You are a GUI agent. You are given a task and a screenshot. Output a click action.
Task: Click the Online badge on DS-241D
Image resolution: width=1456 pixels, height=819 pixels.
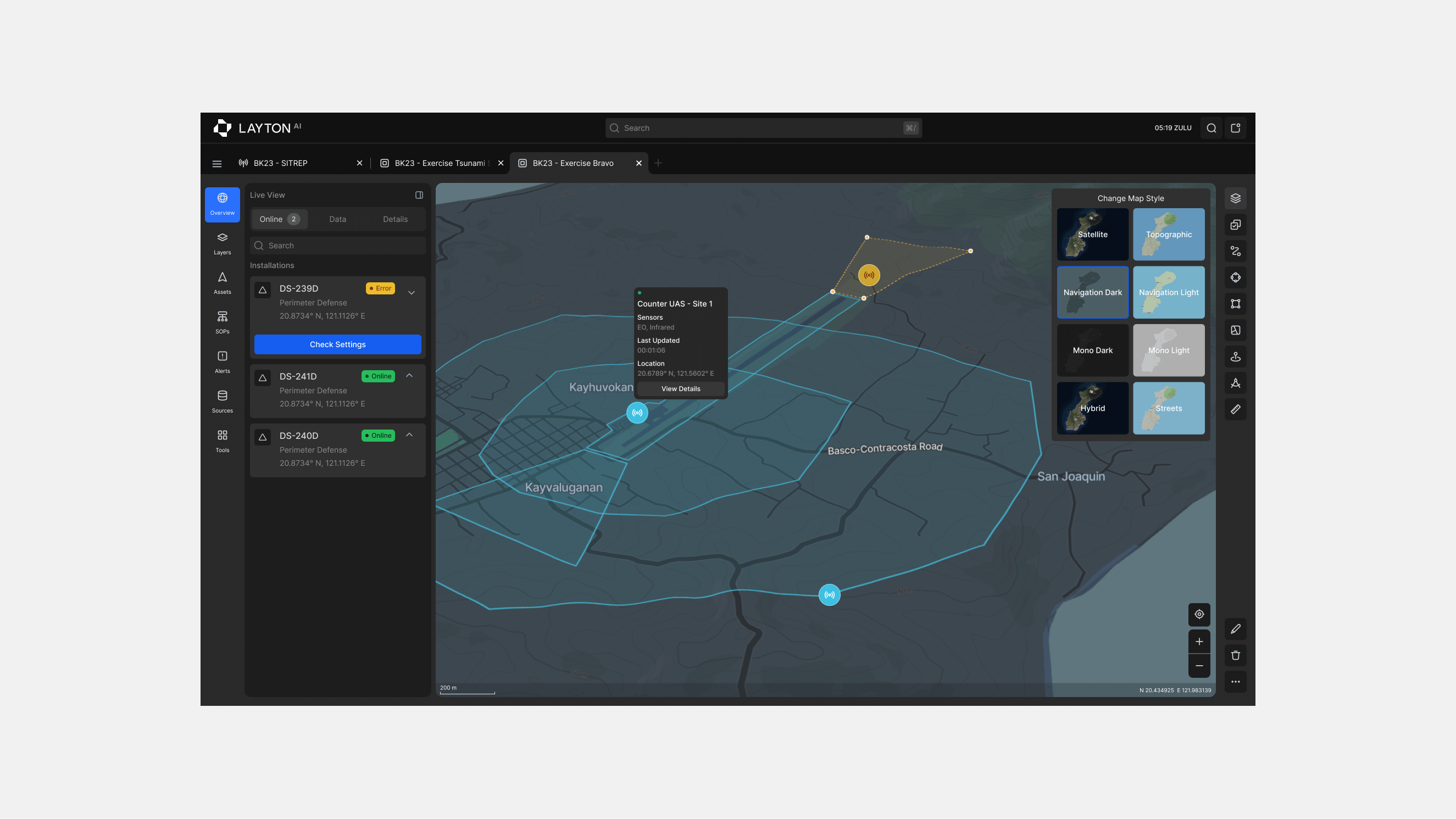point(378,376)
